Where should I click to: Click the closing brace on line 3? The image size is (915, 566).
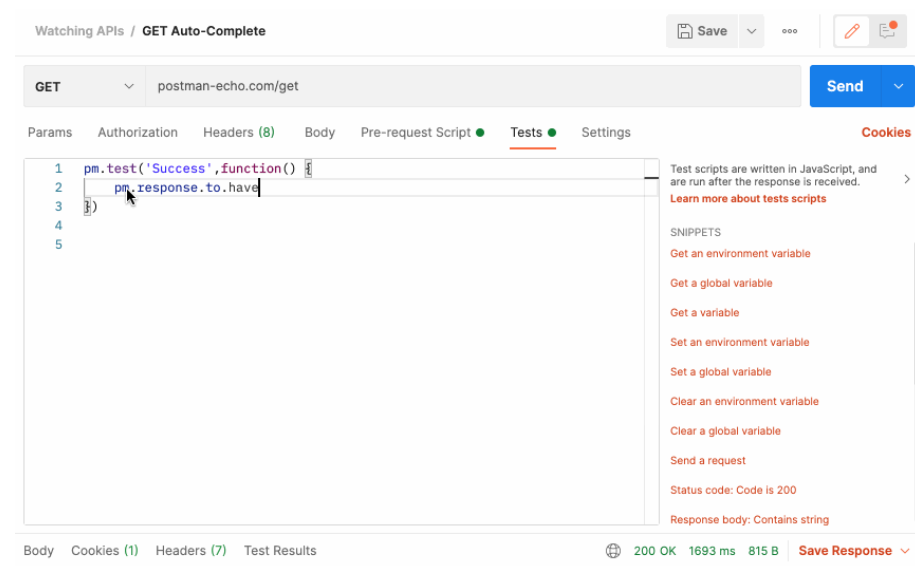tap(88, 207)
